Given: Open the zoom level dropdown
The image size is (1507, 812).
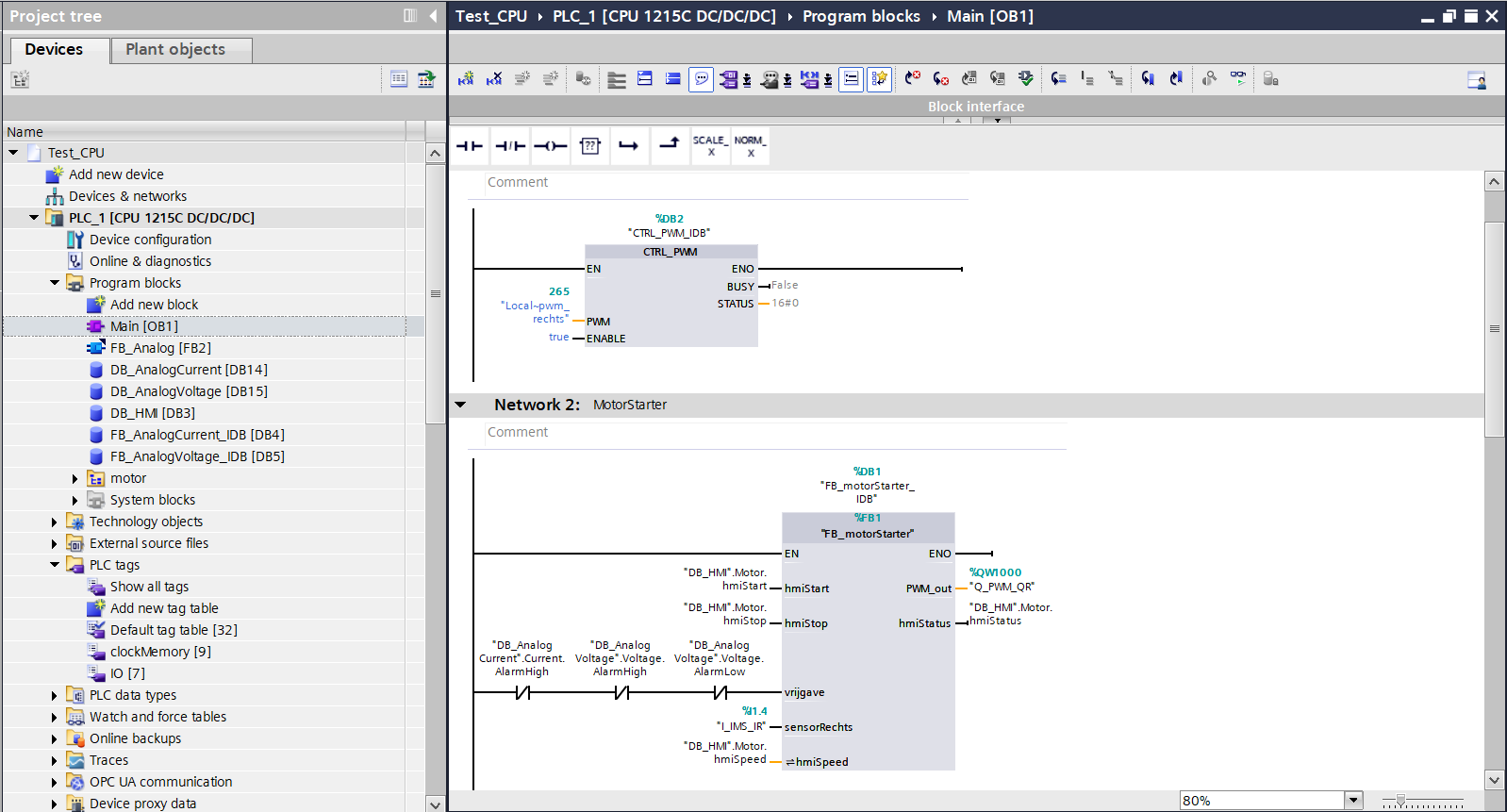Looking at the screenshot, I should [1354, 800].
